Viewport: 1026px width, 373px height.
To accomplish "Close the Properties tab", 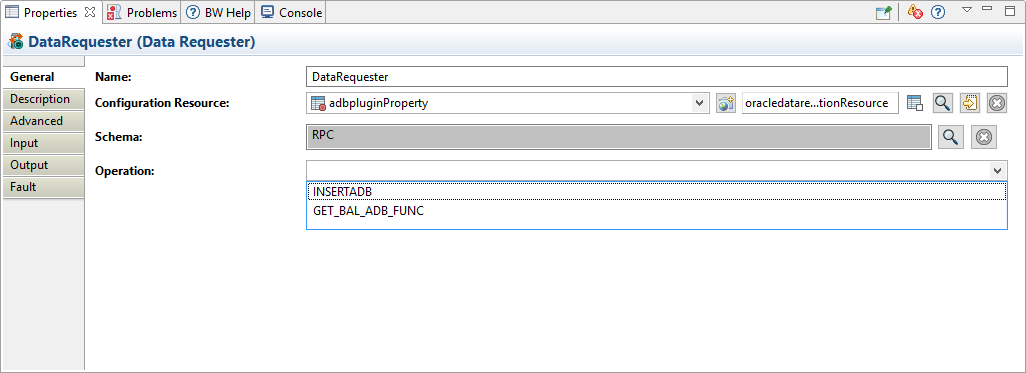I will click(x=90, y=12).
